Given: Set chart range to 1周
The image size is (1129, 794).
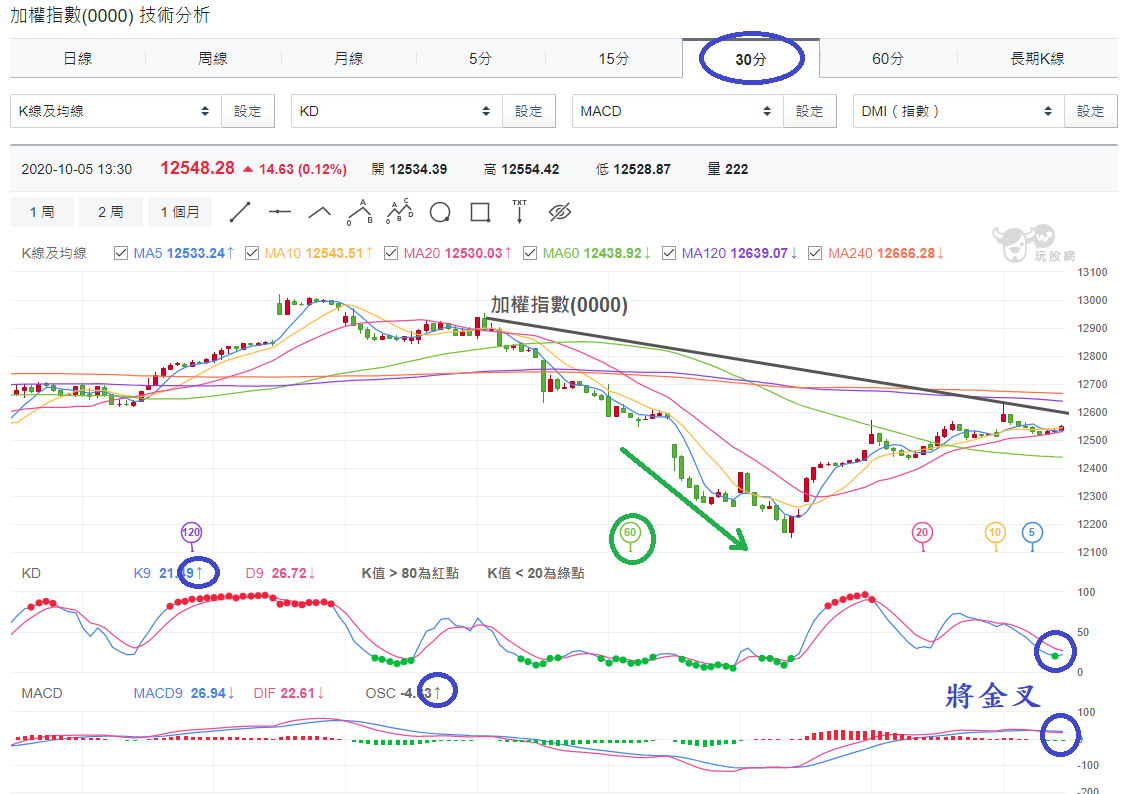Looking at the screenshot, I should click(x=42, y=212).
